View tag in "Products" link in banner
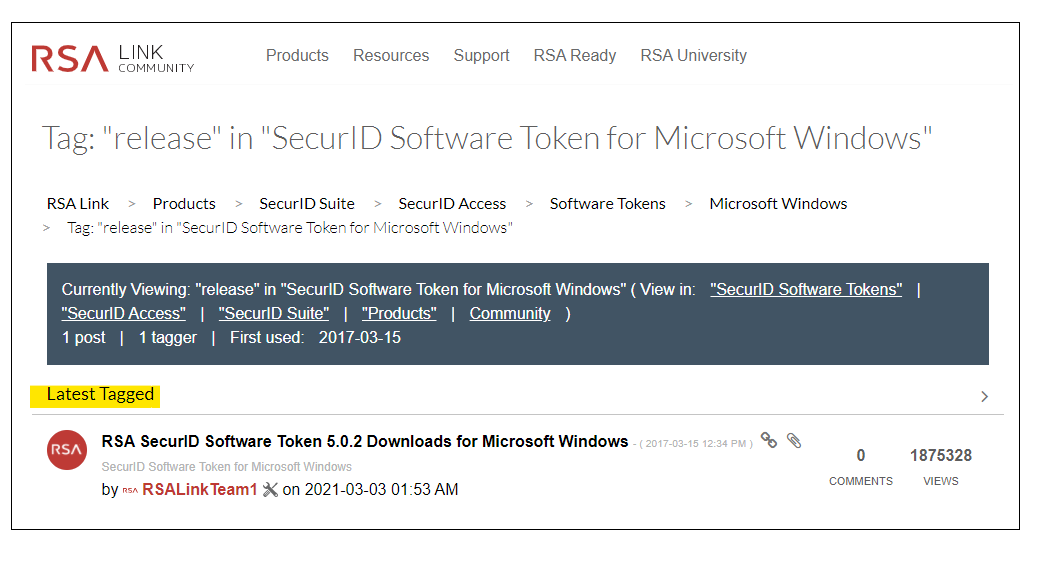This screenshot has width=1042, height=562. [399, 314]
